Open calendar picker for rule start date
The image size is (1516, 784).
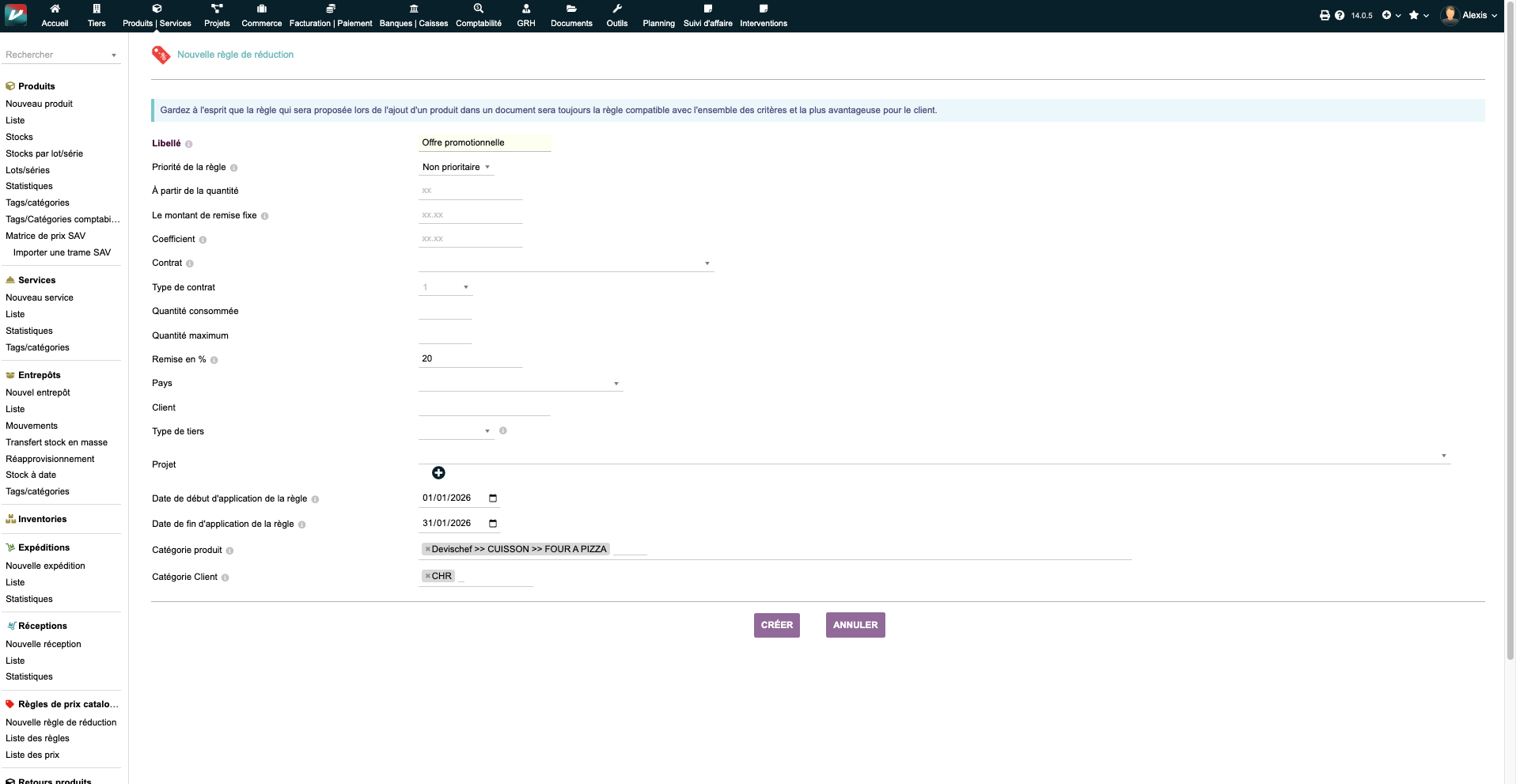click(493, 498)
